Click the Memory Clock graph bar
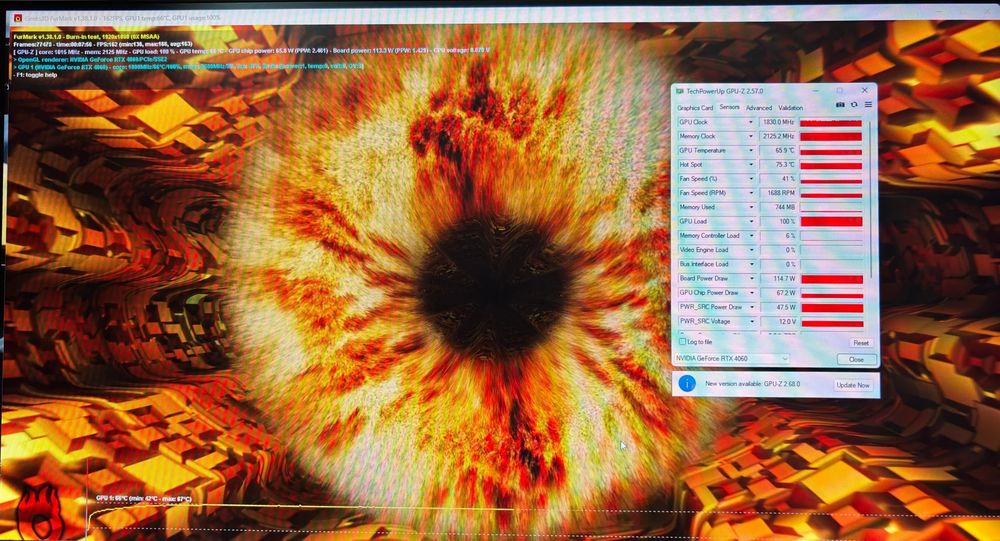 click(831, 137)
